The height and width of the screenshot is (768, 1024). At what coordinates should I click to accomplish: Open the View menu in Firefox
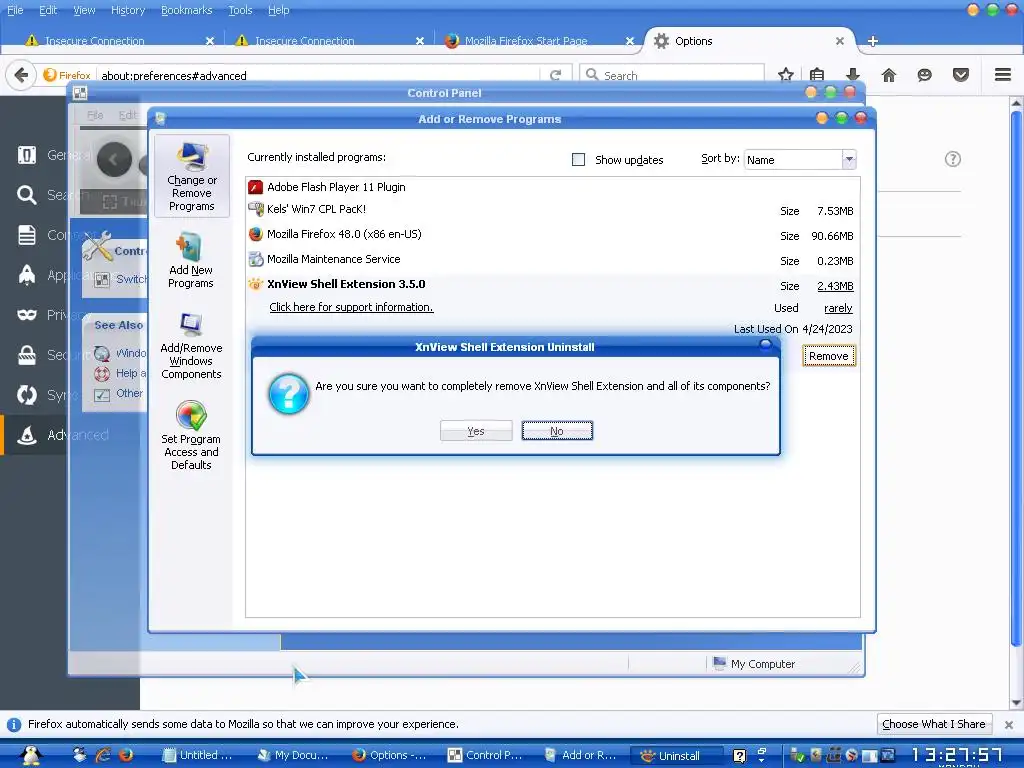[x=84, y=10]
